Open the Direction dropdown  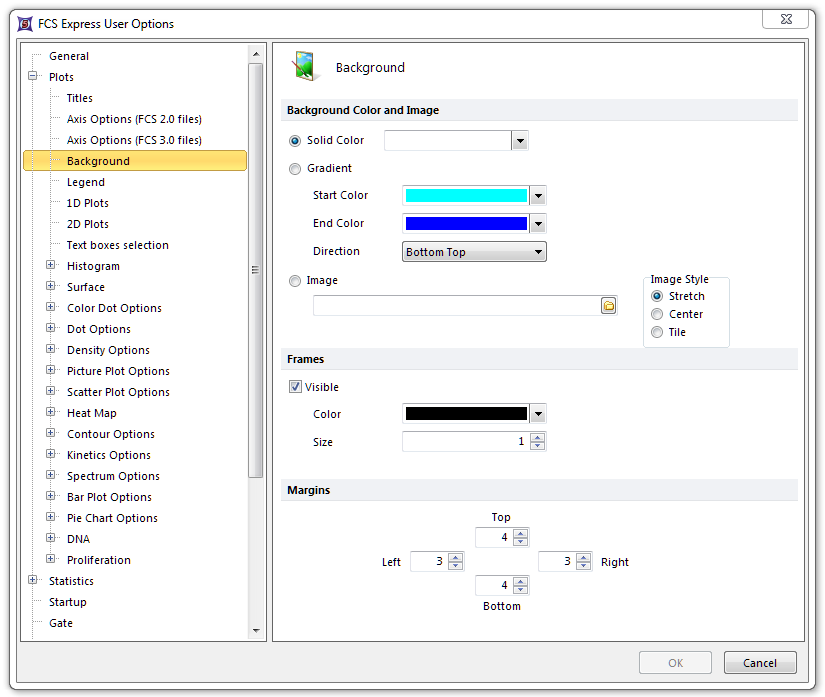point(538,252)
